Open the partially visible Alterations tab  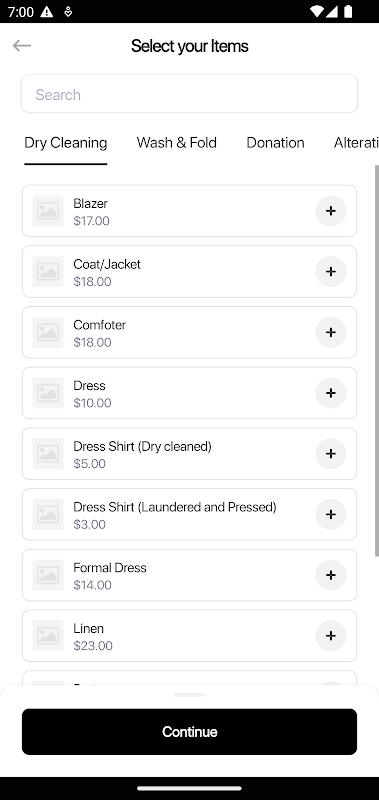click(x=356, y=143)
